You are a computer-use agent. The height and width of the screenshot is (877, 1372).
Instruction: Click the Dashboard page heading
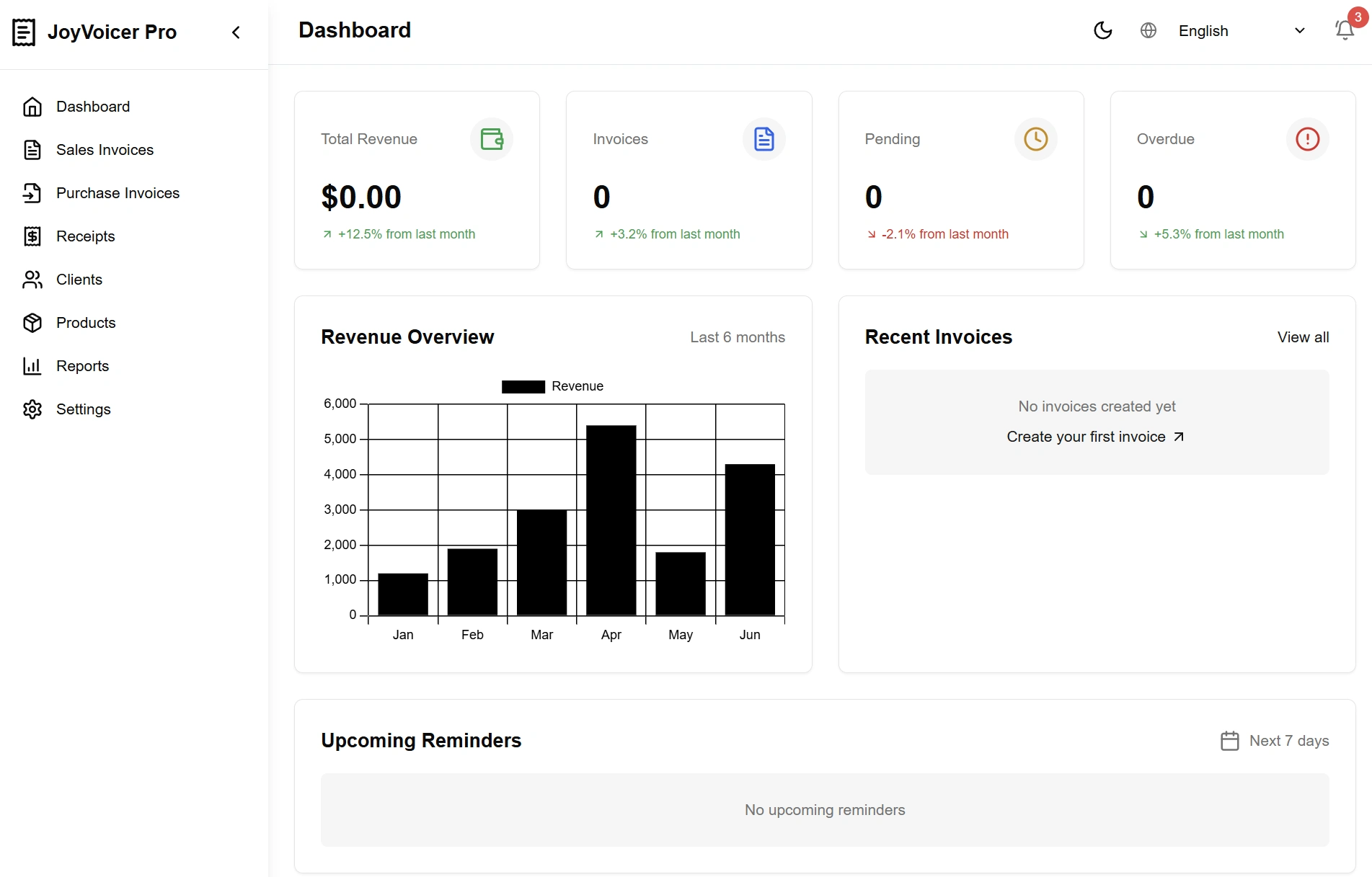point(355,30)
